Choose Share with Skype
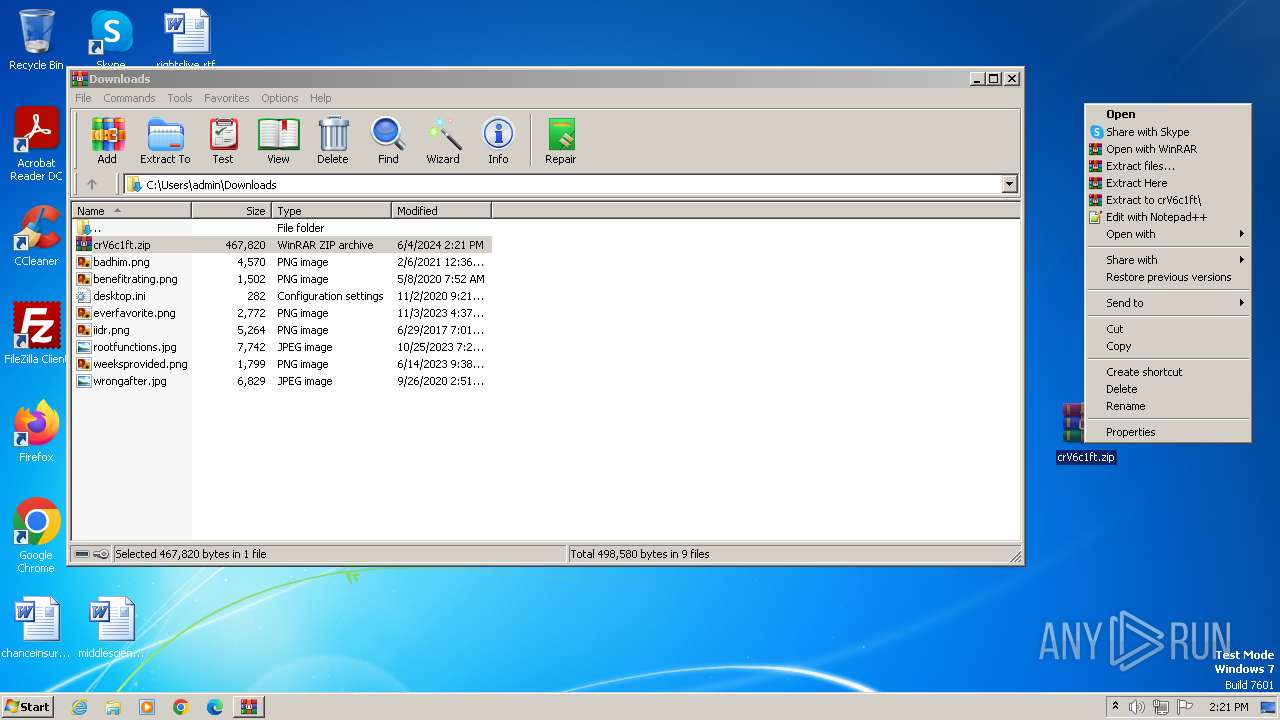The image size is (1280, 720). click(x=1168, y=132)
